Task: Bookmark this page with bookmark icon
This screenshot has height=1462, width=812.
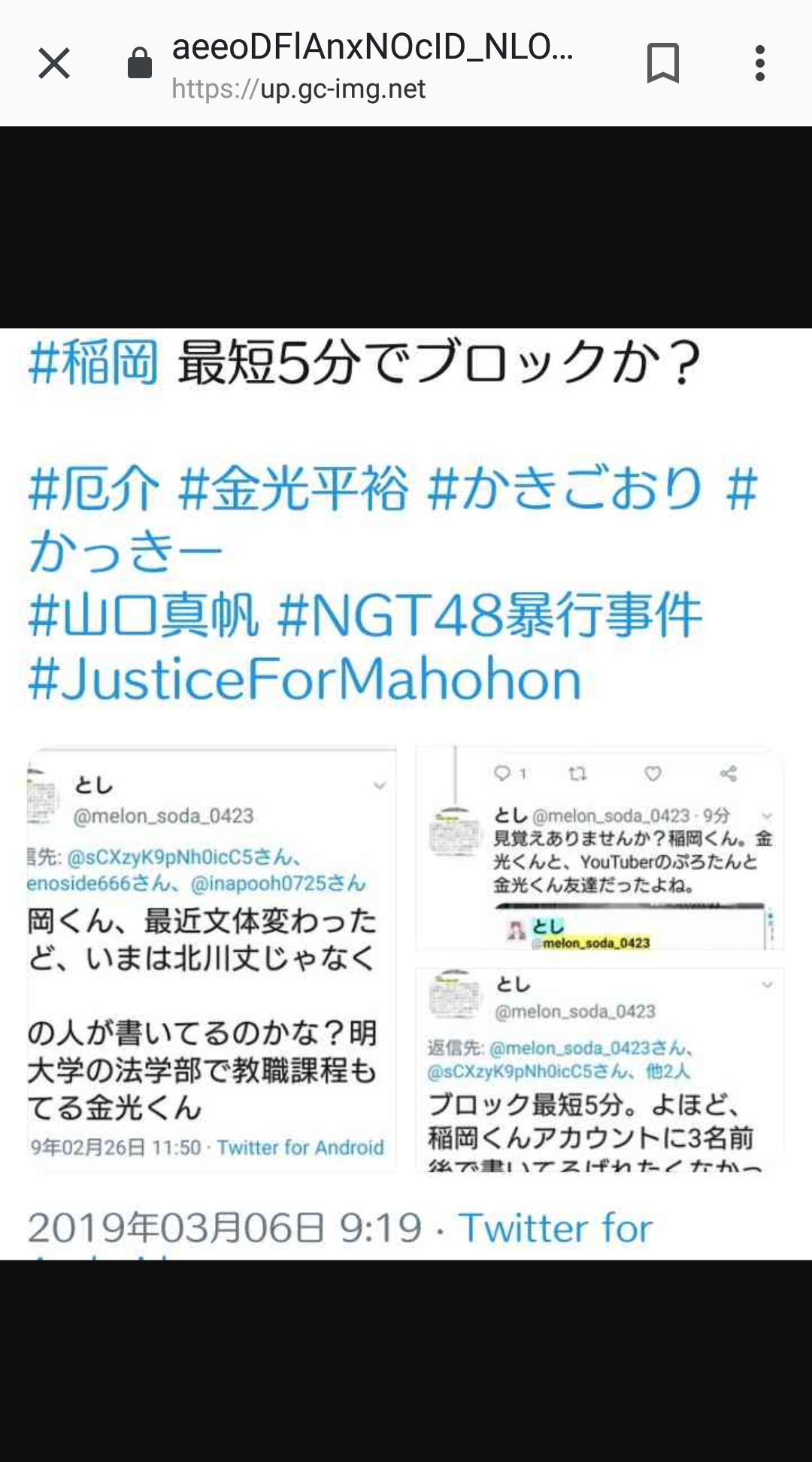Action: coord(662,63)
